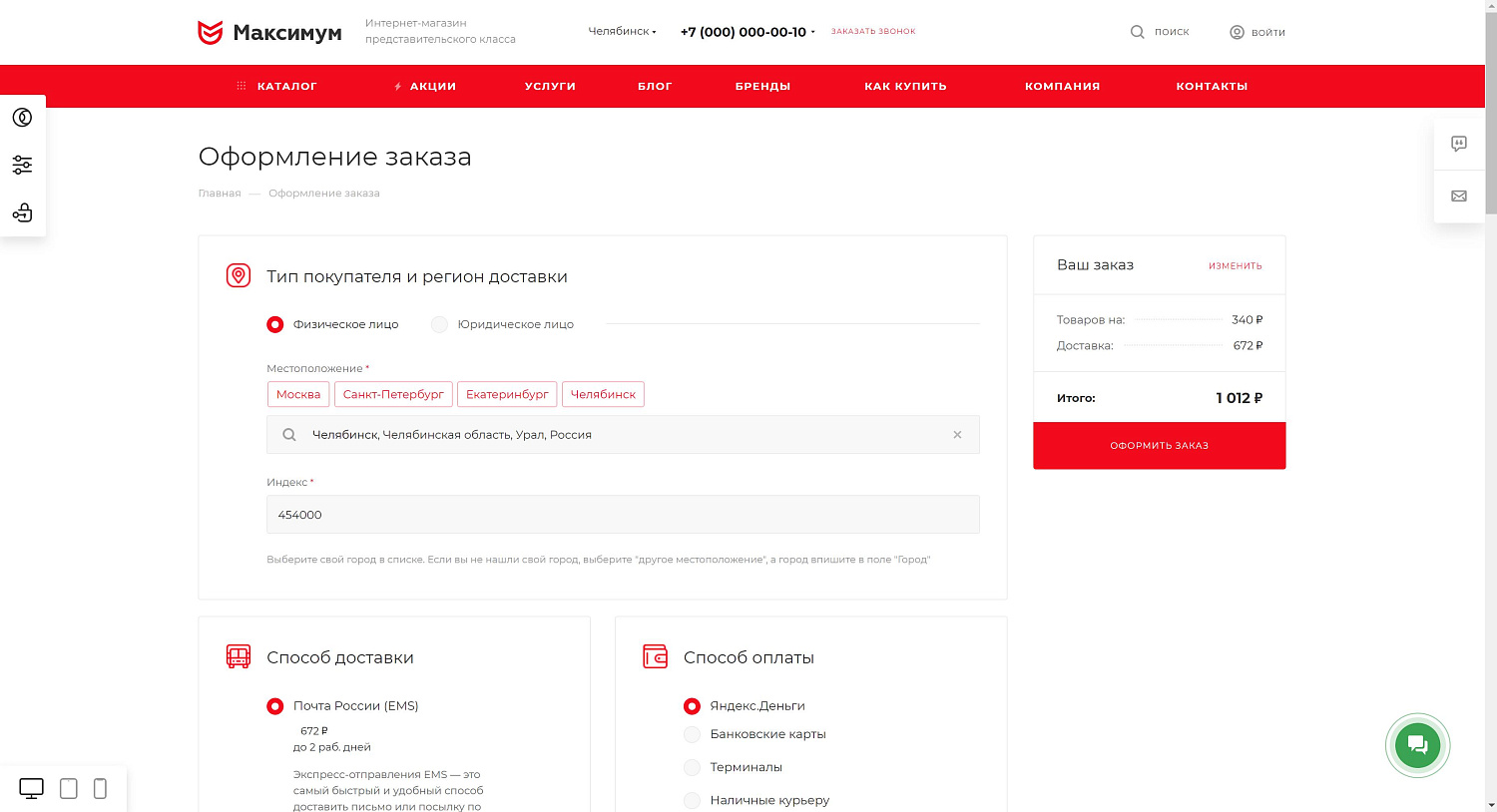Switch to mobile phone preview icon
The width and height of the screenshot is (1497, 812).
pyautogui.click(x=100, y=789)
